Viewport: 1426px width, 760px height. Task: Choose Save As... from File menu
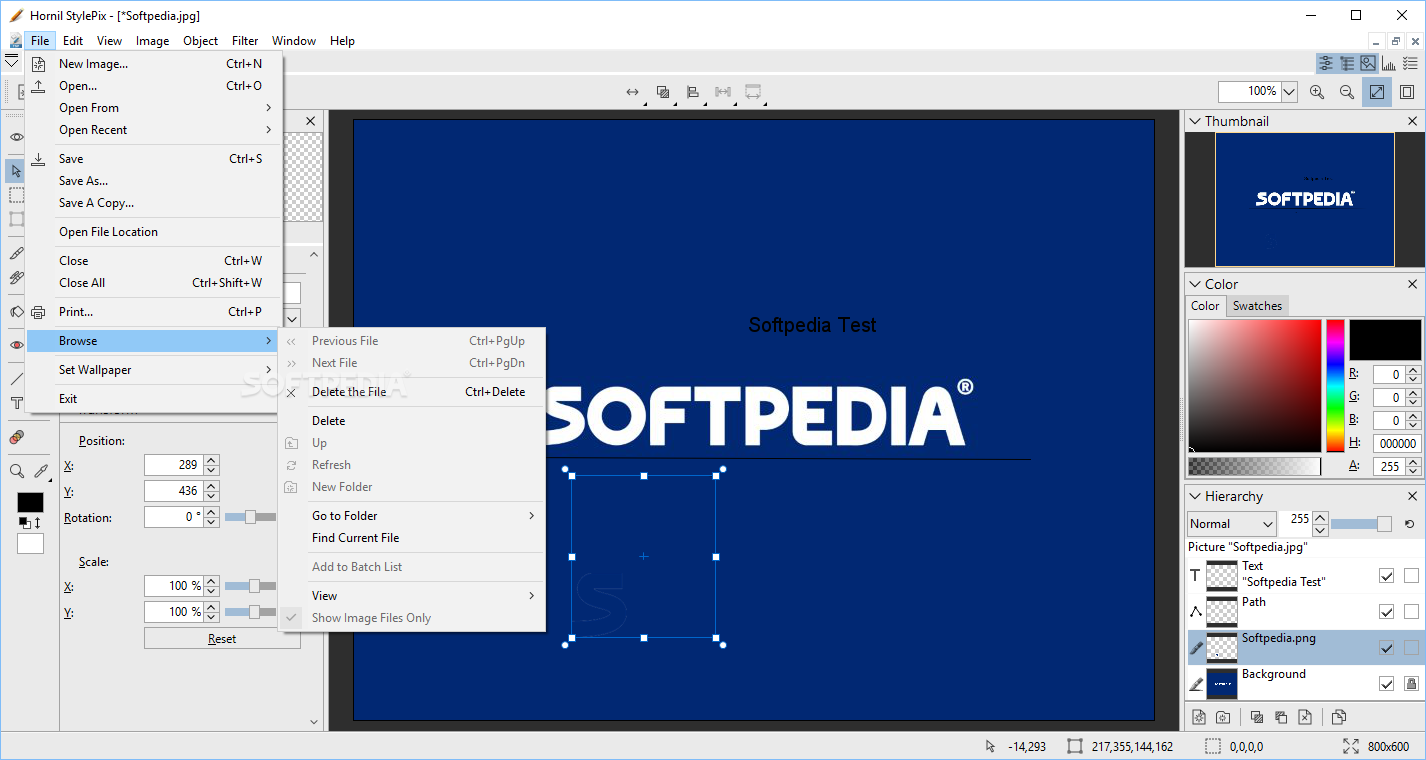click(154, 181)
